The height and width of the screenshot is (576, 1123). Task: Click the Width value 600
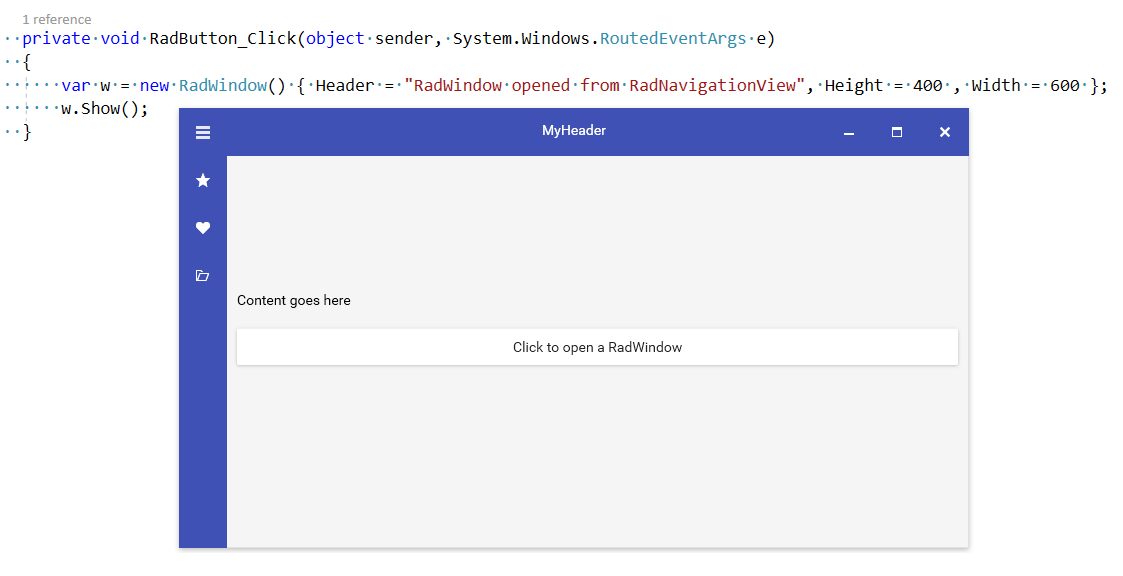coord(1064,86)
